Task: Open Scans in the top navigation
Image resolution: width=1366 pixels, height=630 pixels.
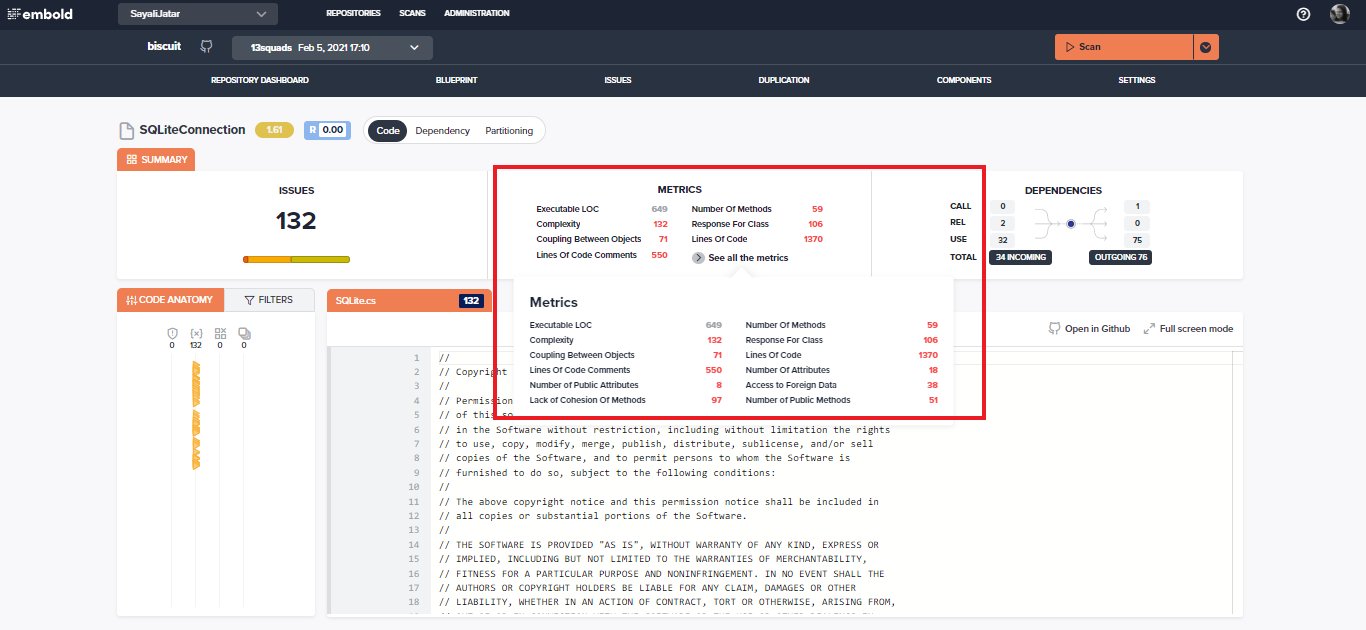Action: (412, 14)
